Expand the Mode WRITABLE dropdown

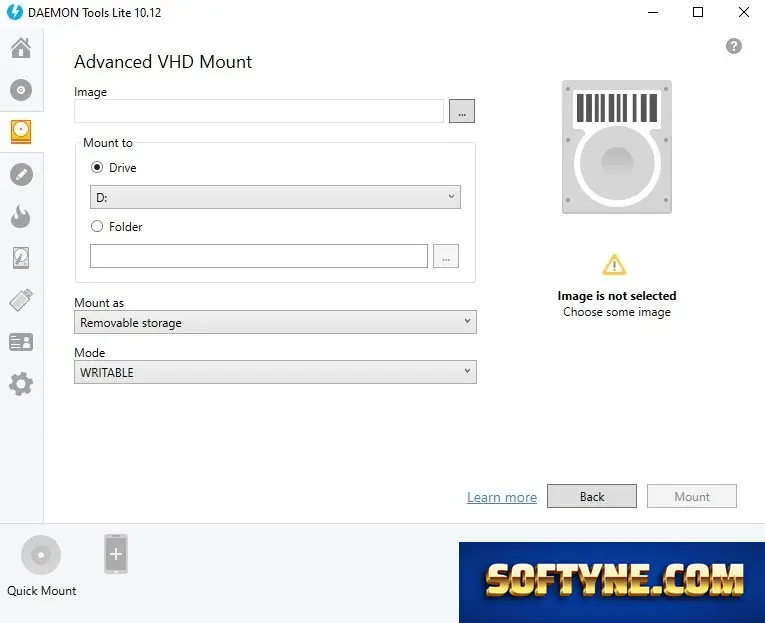coord(275,372)
